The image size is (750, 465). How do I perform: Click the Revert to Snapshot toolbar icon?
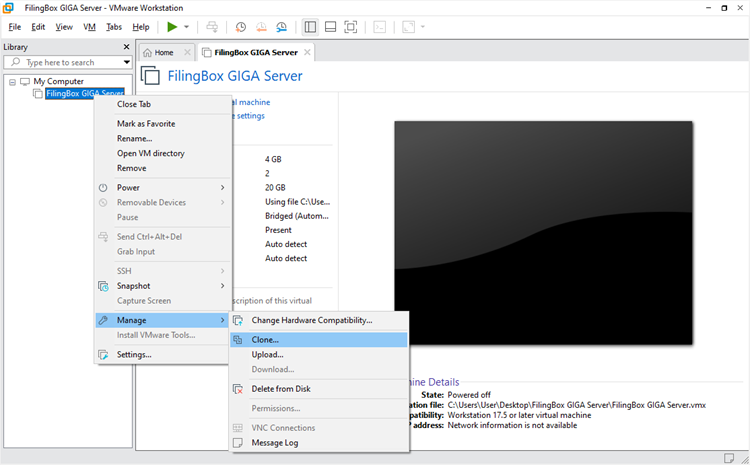[261, 27]
